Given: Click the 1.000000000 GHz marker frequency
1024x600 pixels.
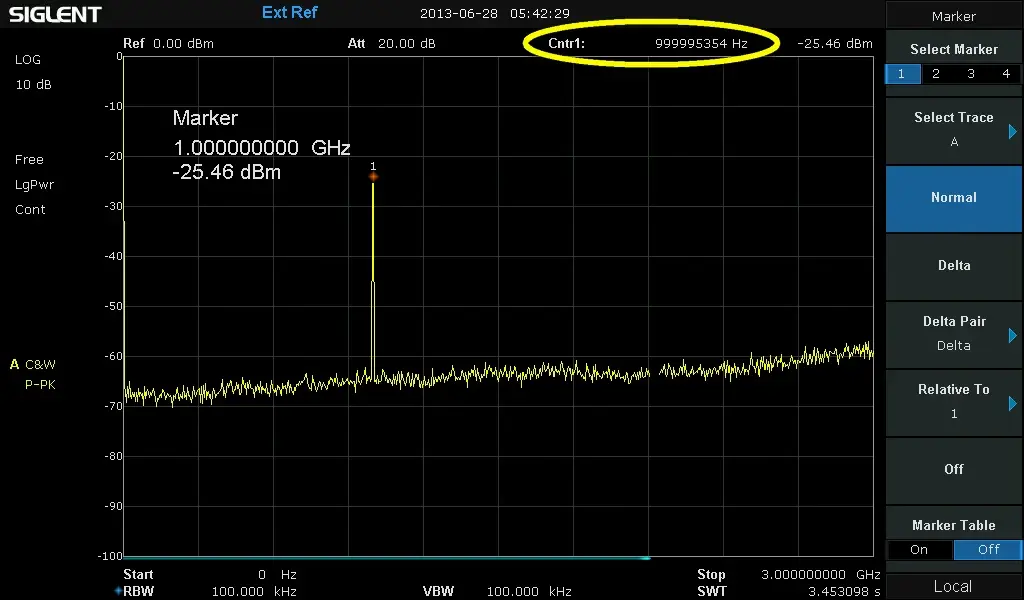Looking at the screenshot, I should coord(262,148).
